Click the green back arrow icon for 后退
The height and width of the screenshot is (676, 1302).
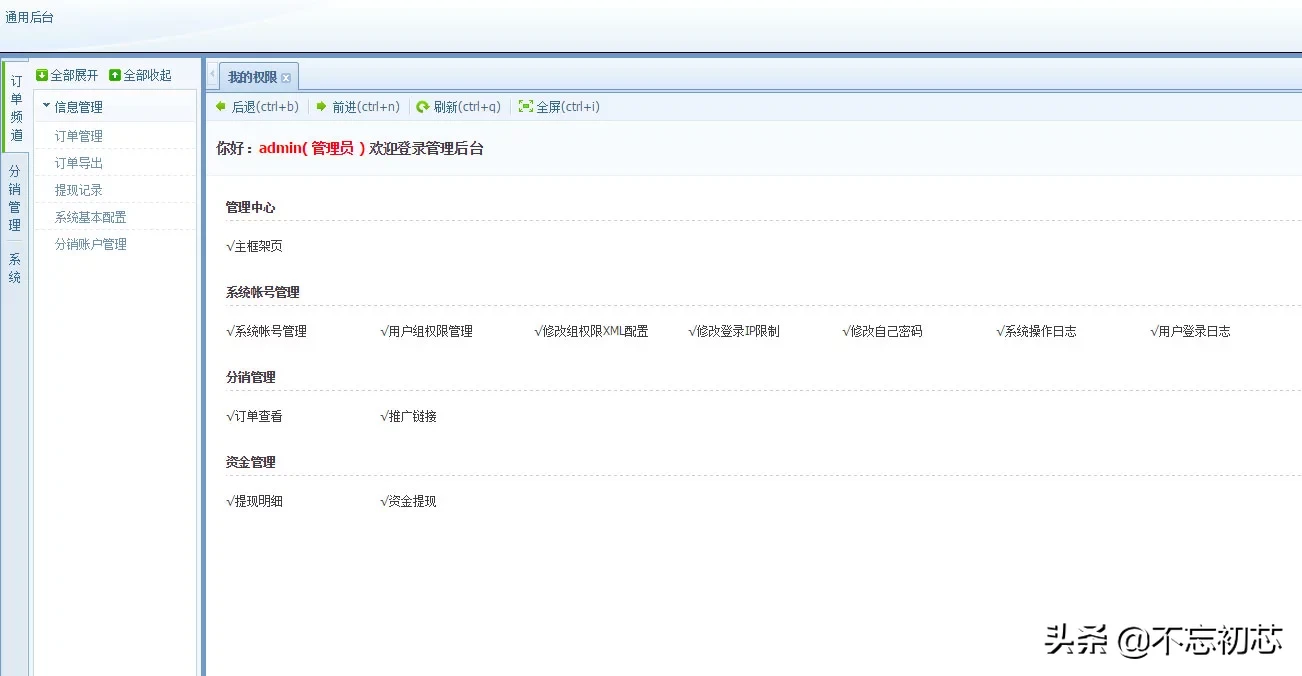coord(221,106)
